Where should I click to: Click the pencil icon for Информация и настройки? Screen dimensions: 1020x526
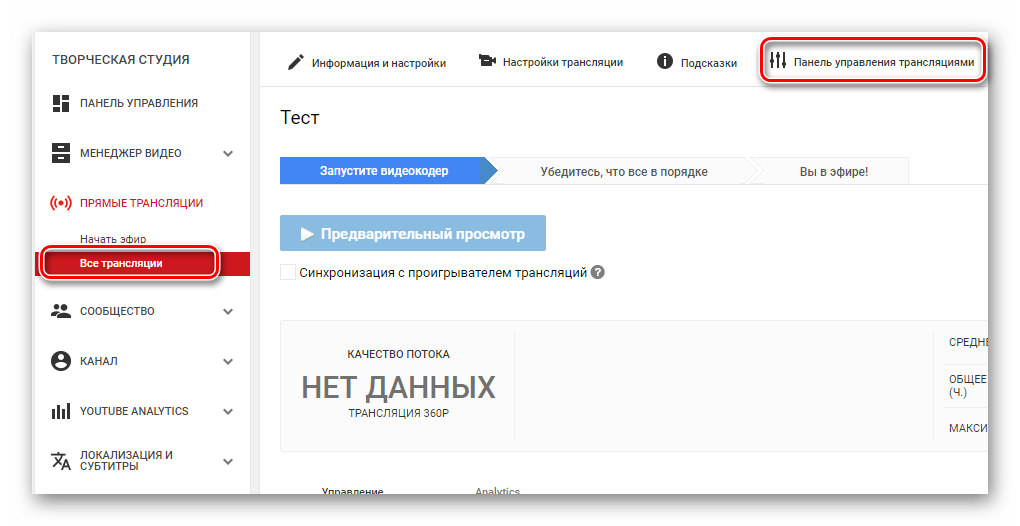pos(295,62)
